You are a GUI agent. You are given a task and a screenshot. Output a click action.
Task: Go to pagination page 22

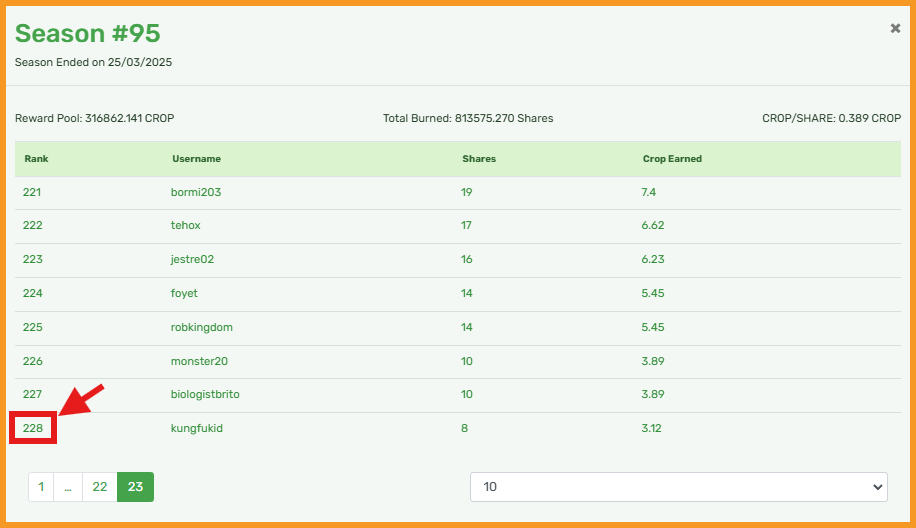pyautogui.click(x=100, y=487)
